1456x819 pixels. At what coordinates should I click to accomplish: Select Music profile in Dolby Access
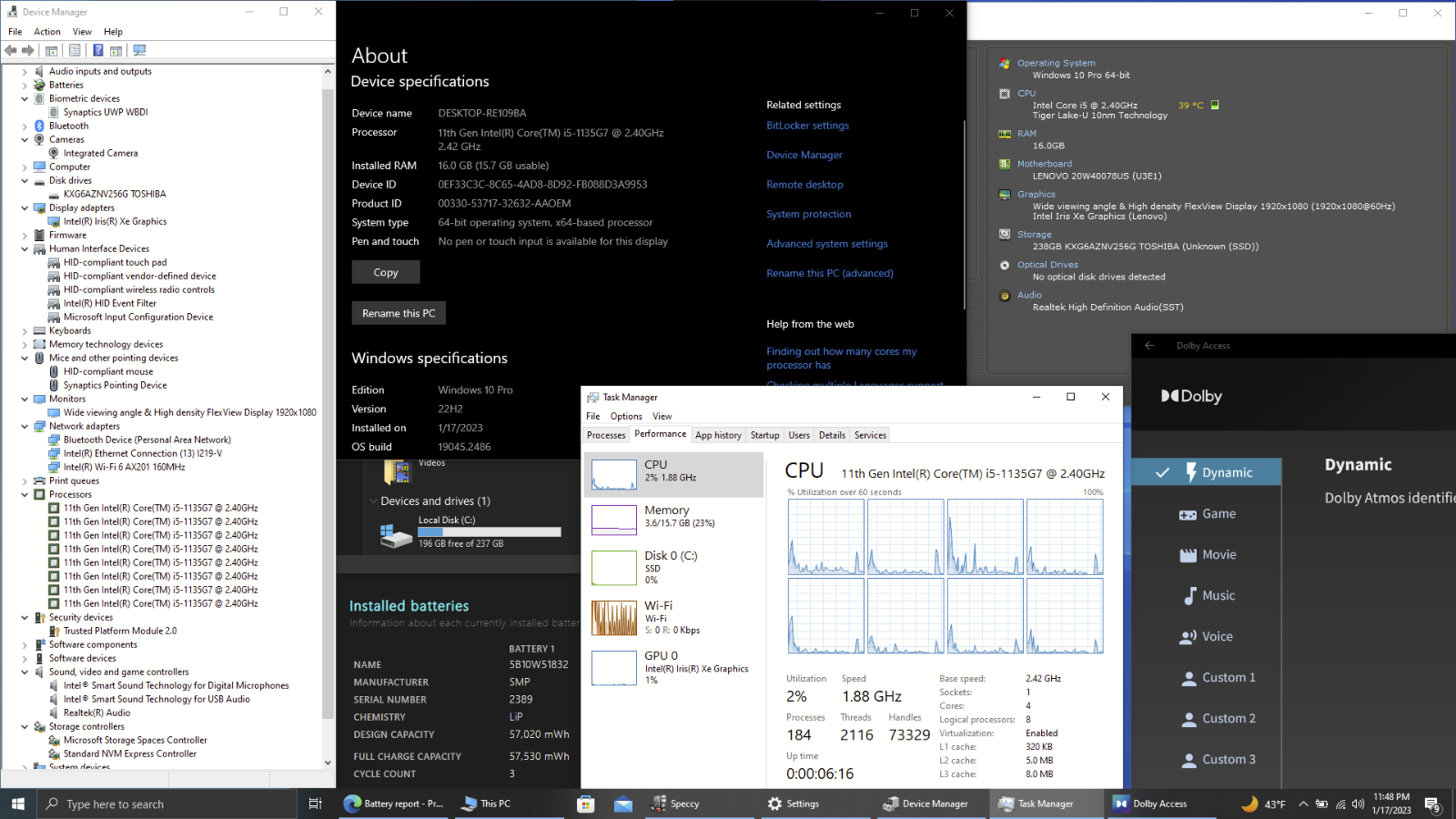tap(1207, 595)
